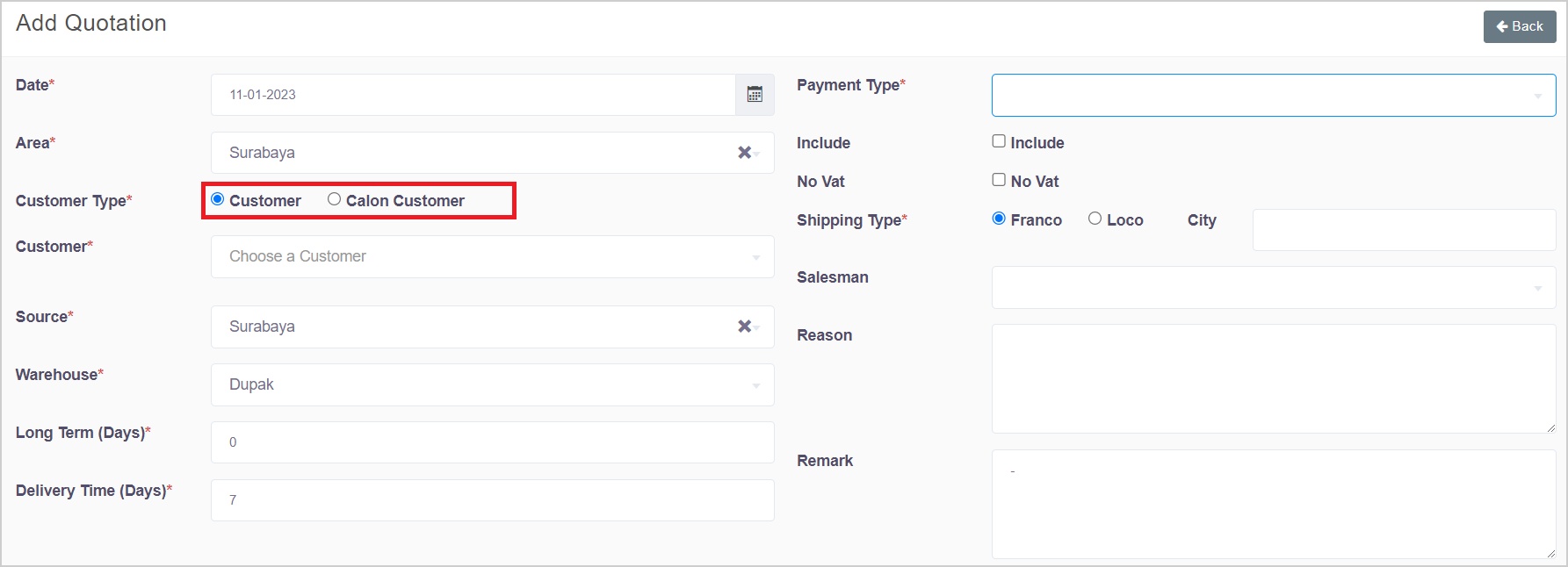Screen dimensions: 1568x567
Task: Expand the Salesman dropdown
Action: click(1273, 288)
